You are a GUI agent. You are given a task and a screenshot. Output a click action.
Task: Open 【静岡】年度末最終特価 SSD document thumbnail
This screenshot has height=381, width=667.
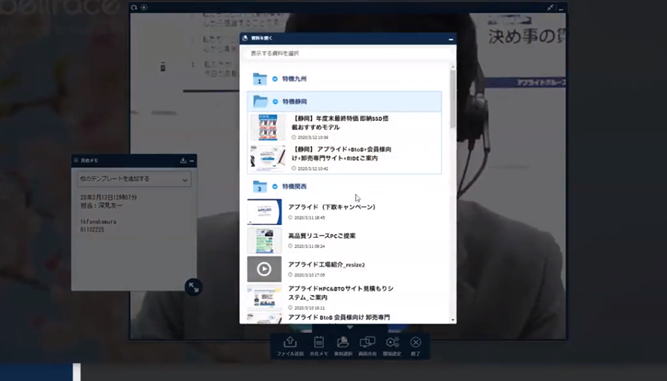(x=268, y=127)
